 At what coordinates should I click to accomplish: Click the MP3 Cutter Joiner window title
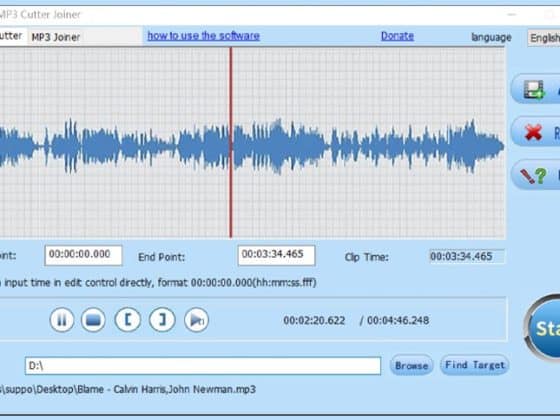pos(40,14)
